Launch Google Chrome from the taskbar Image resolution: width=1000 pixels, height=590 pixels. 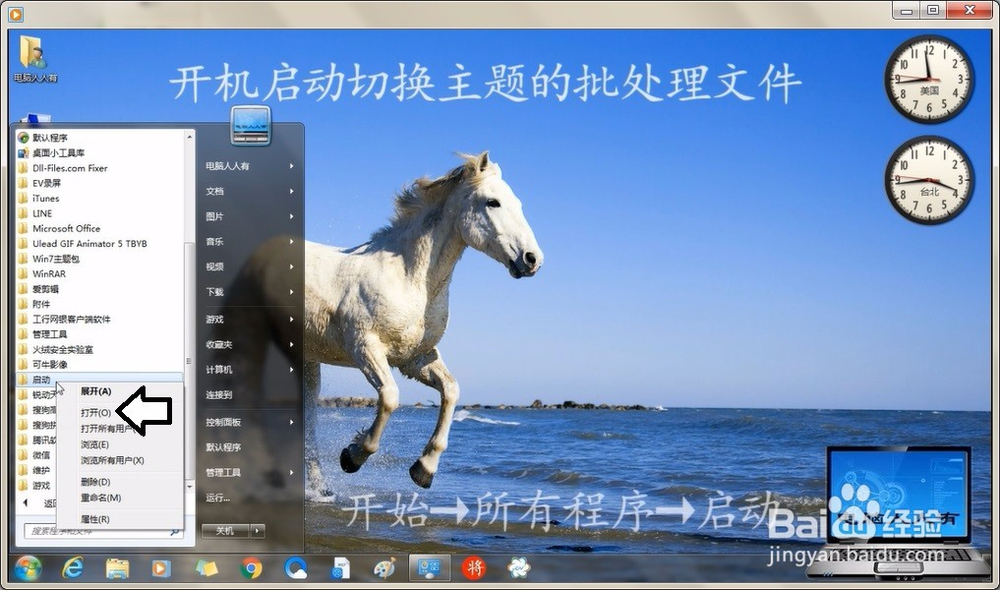(x=251, y=568)
